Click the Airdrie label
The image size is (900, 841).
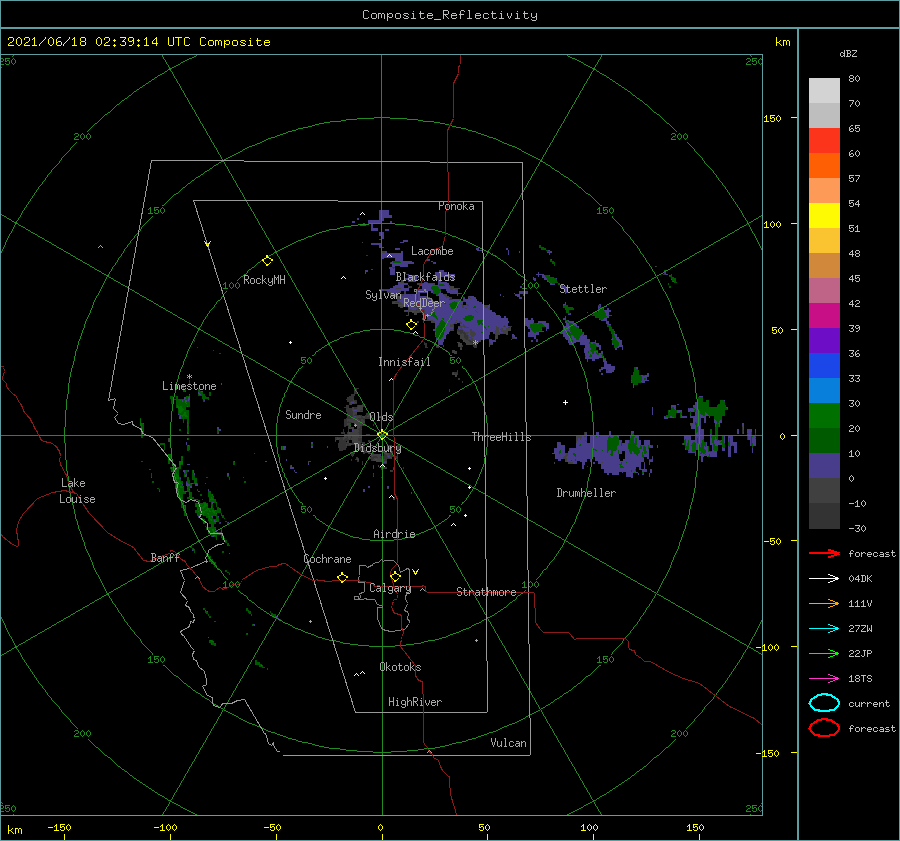[x=394, y=534]
